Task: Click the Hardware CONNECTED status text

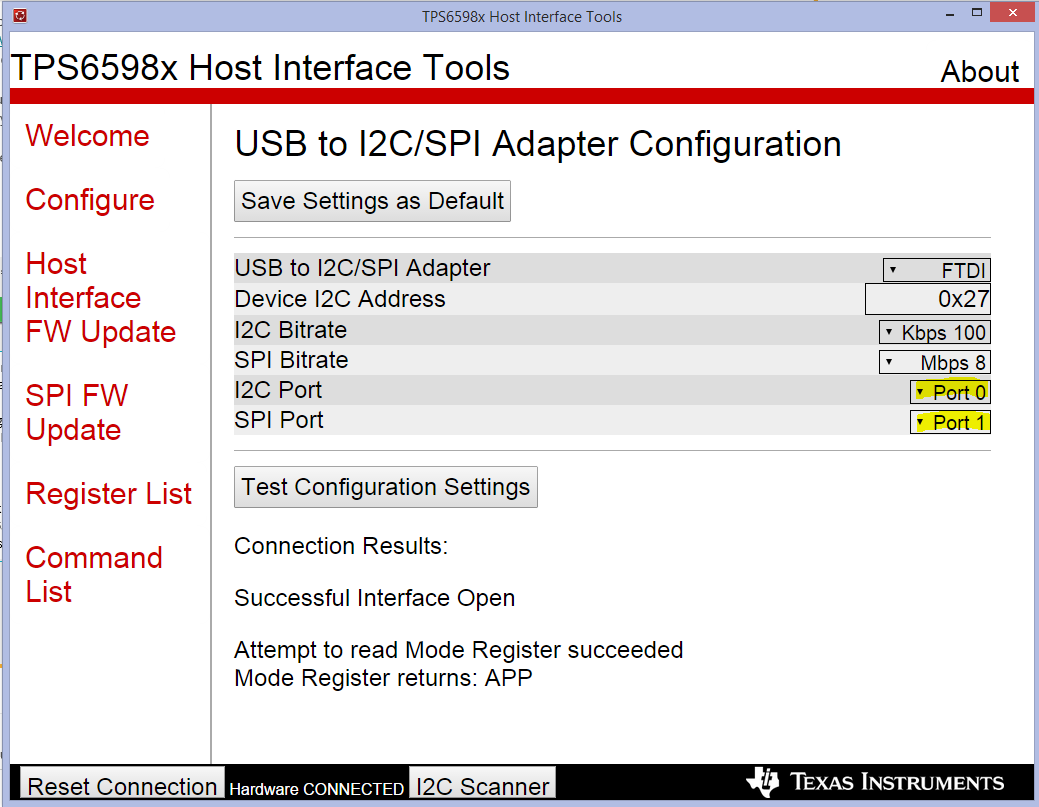Action: 317,789
